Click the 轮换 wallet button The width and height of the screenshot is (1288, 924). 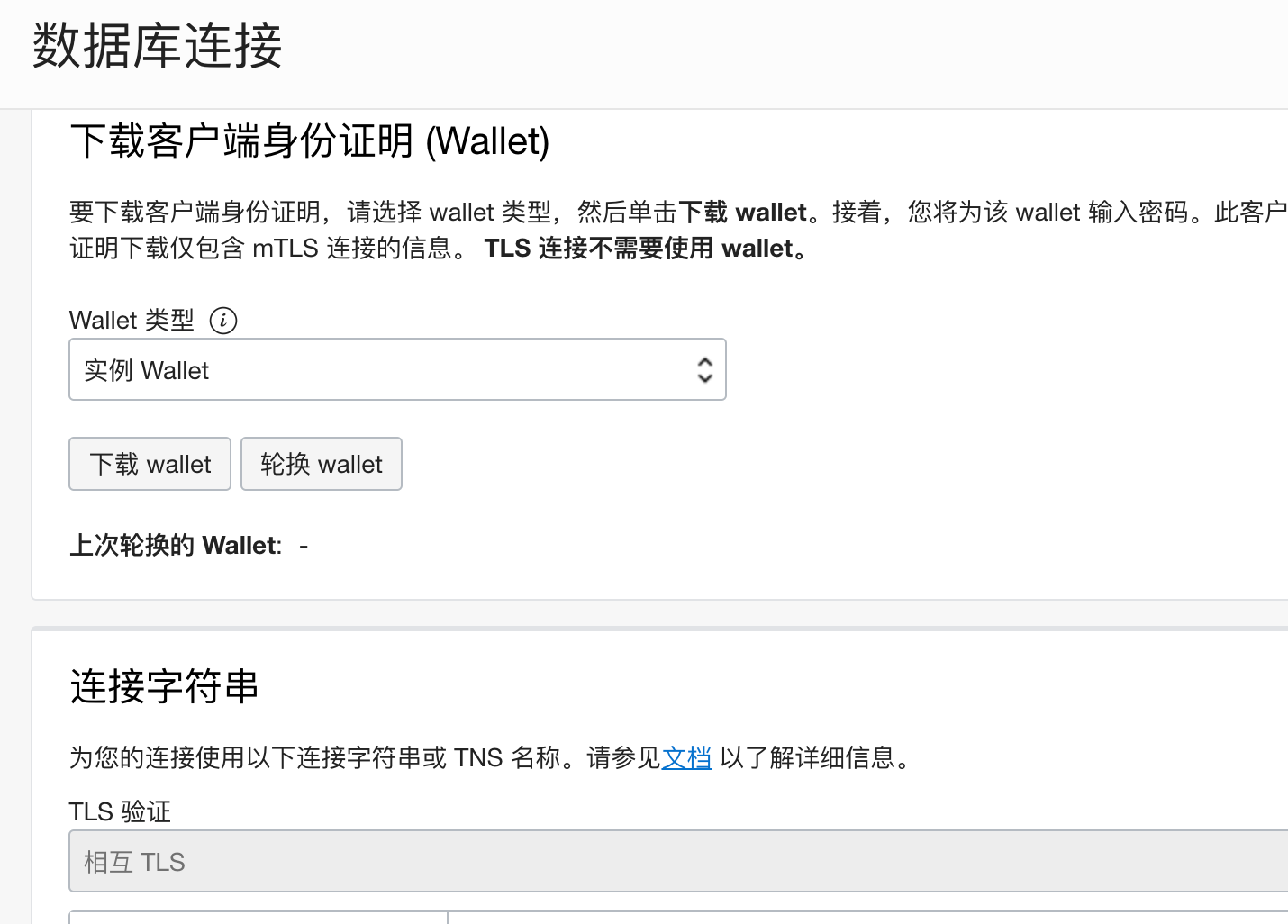click(321, 464)
